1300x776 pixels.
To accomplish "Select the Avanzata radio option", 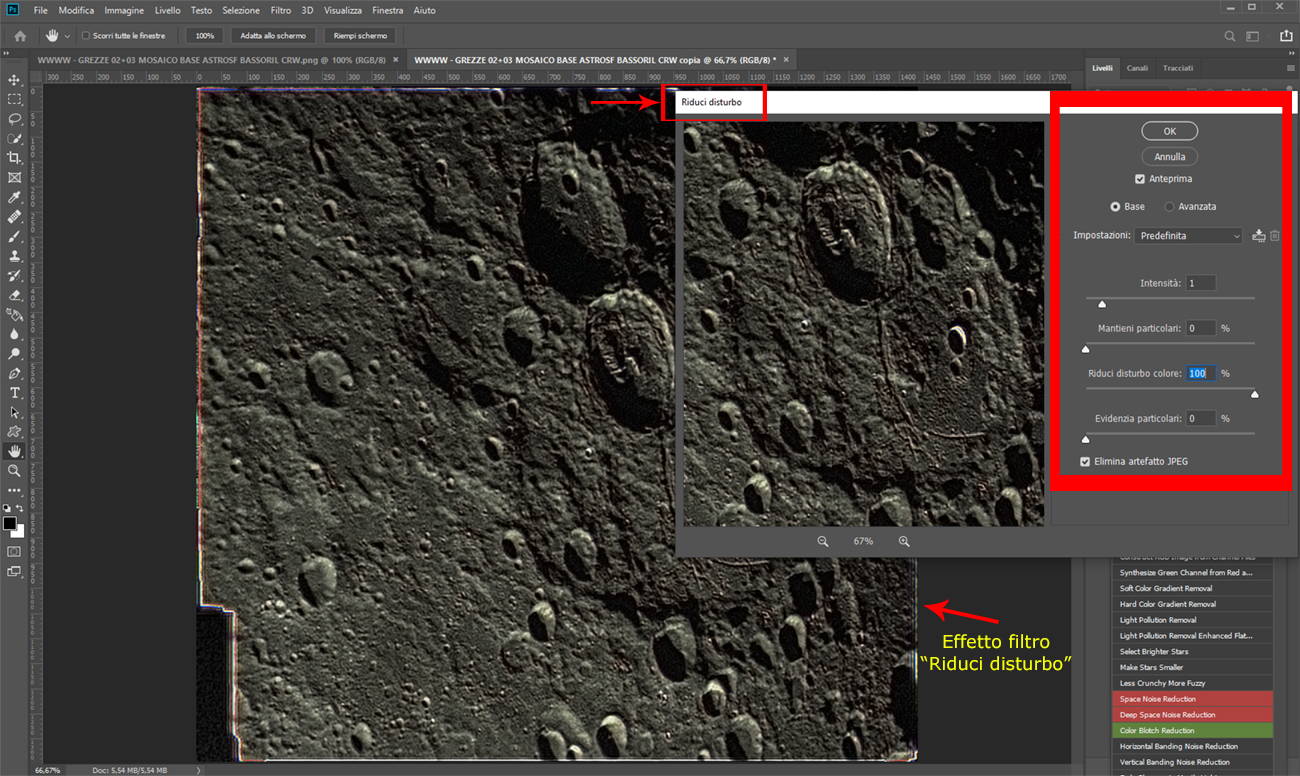I will point(1169,206).
